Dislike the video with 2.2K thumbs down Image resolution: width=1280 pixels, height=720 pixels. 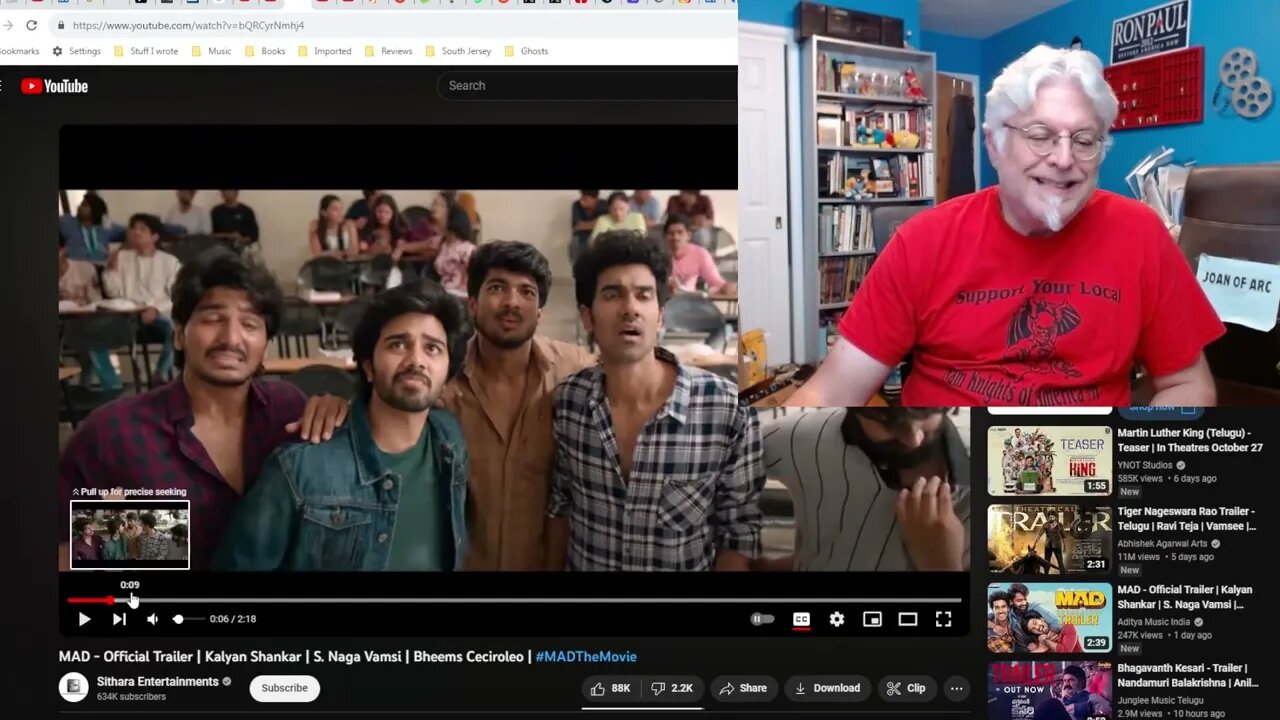click(x=672, y=688)
